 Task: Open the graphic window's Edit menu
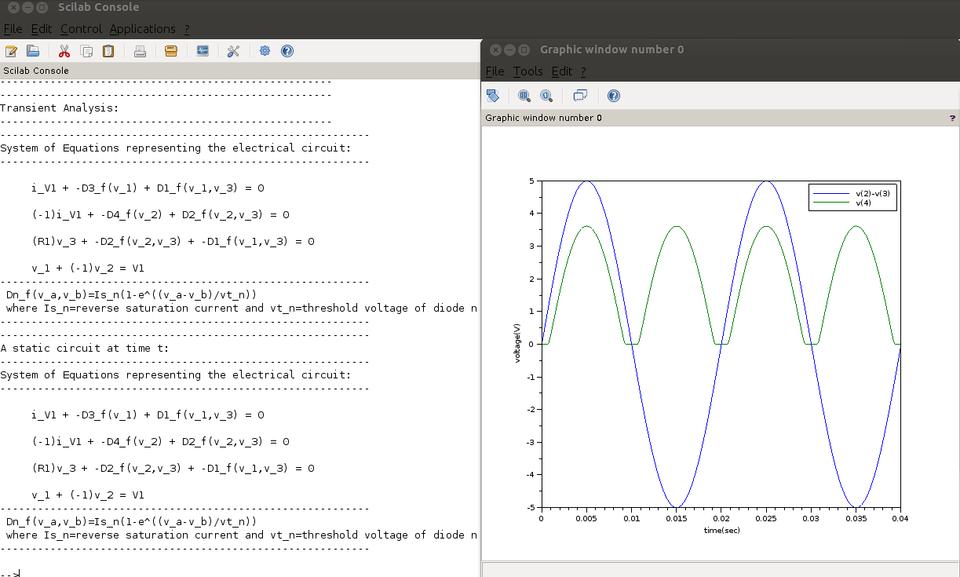561,72
